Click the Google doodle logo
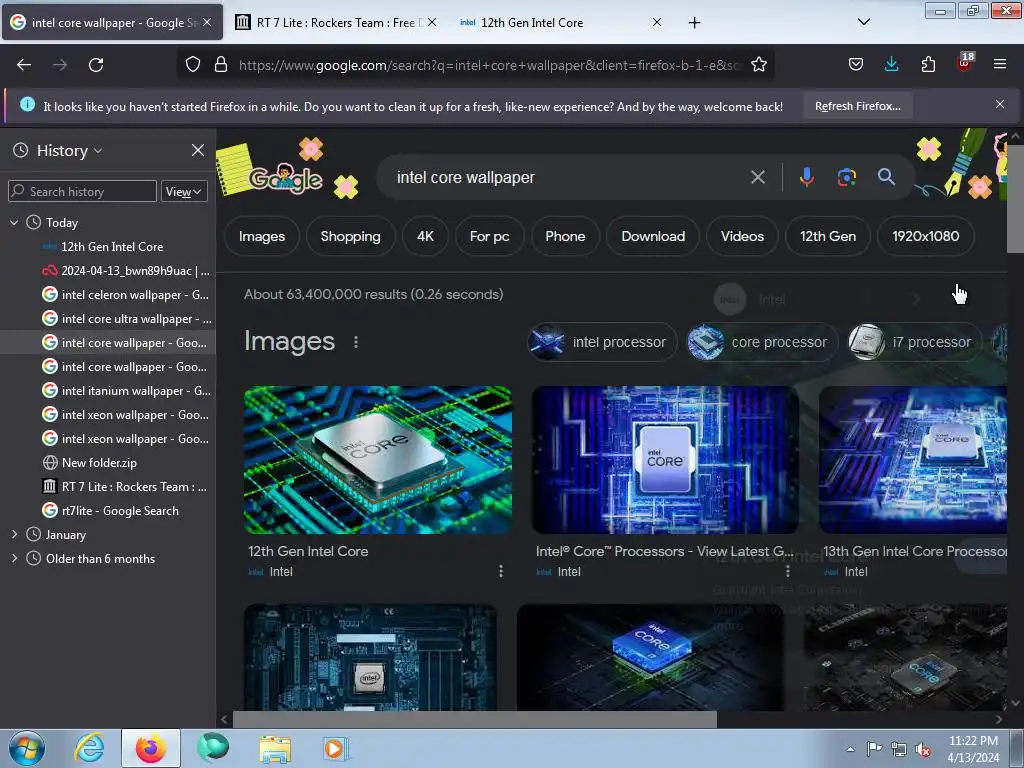 pyautogui.click(x=285, y=177)
